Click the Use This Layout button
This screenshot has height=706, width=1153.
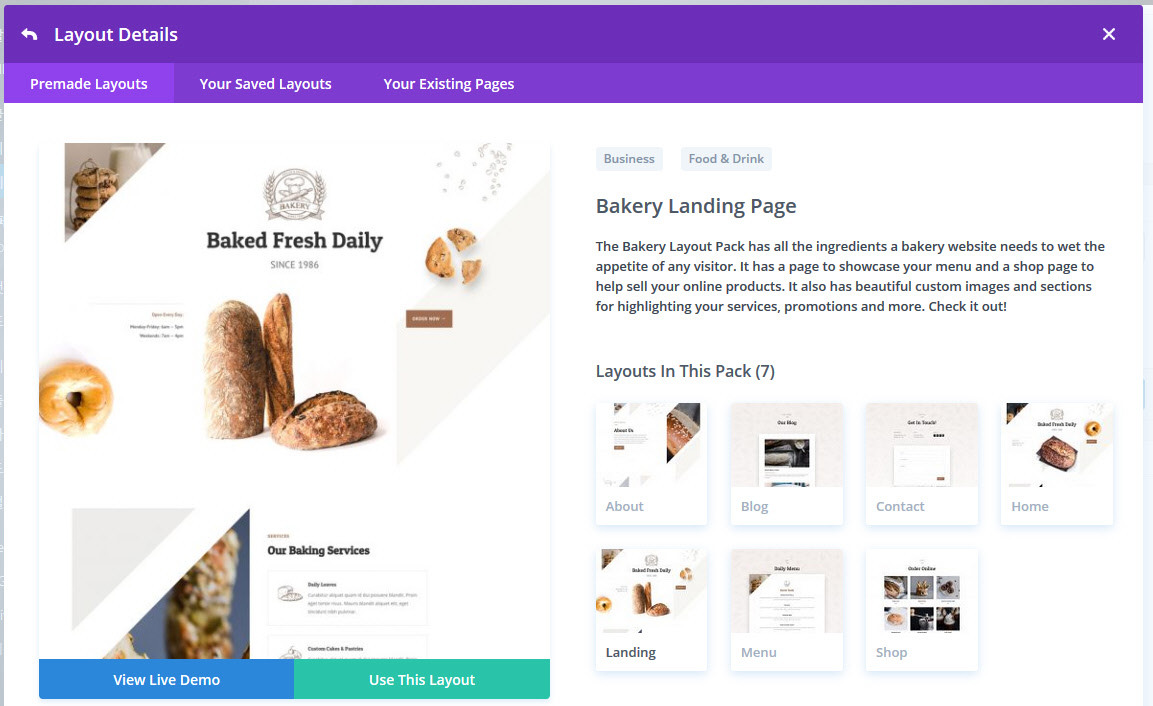(422, 680)
